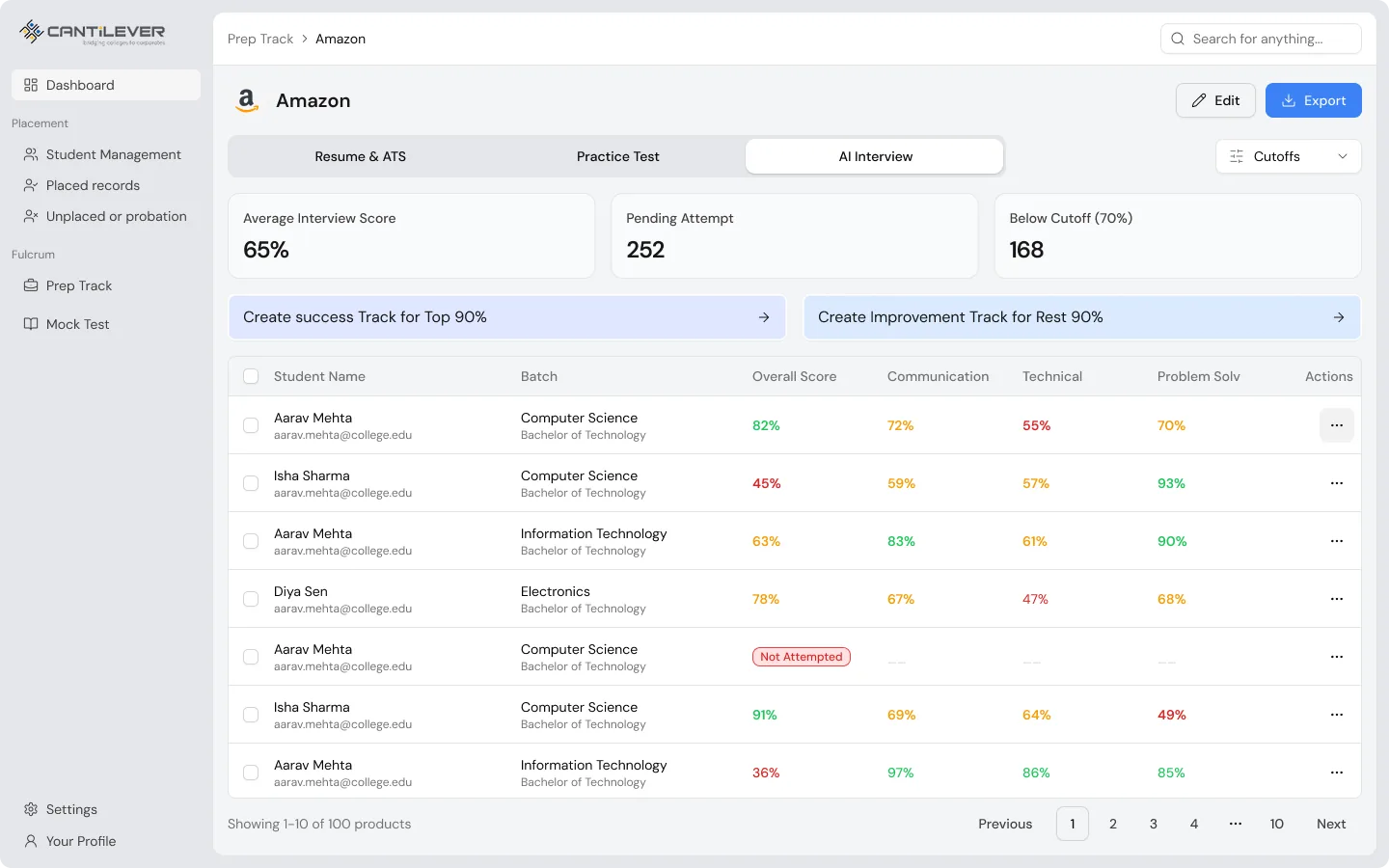Open actions menu for Not Attempted row
Image resolution: width=1389 pixels, height=868 pixels.
pos(1337,657)
